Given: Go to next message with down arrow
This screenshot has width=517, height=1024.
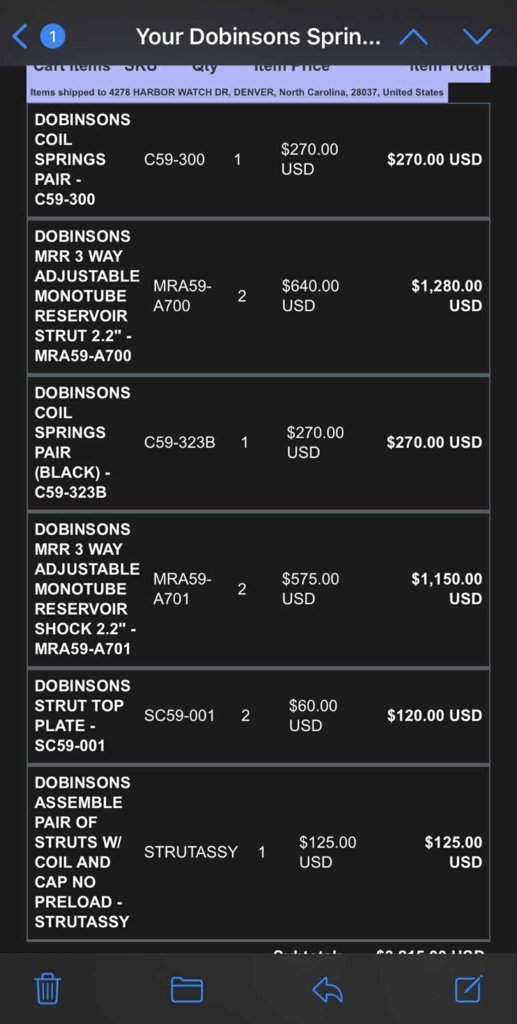Looking at the screenshot, I should click(477, 37).
